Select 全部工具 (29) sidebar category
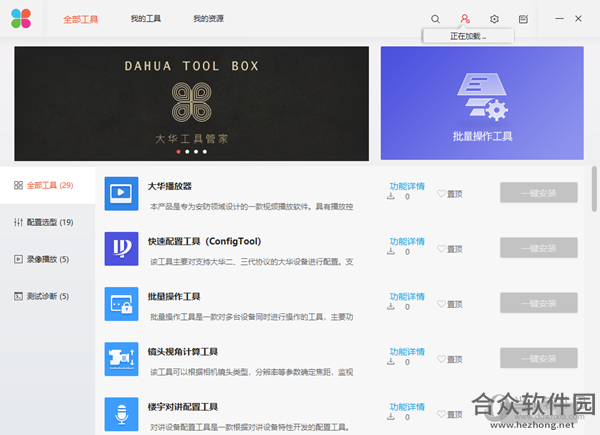This screenshot has width=600, height=435. pyautogui.click(x=47, y=185)
